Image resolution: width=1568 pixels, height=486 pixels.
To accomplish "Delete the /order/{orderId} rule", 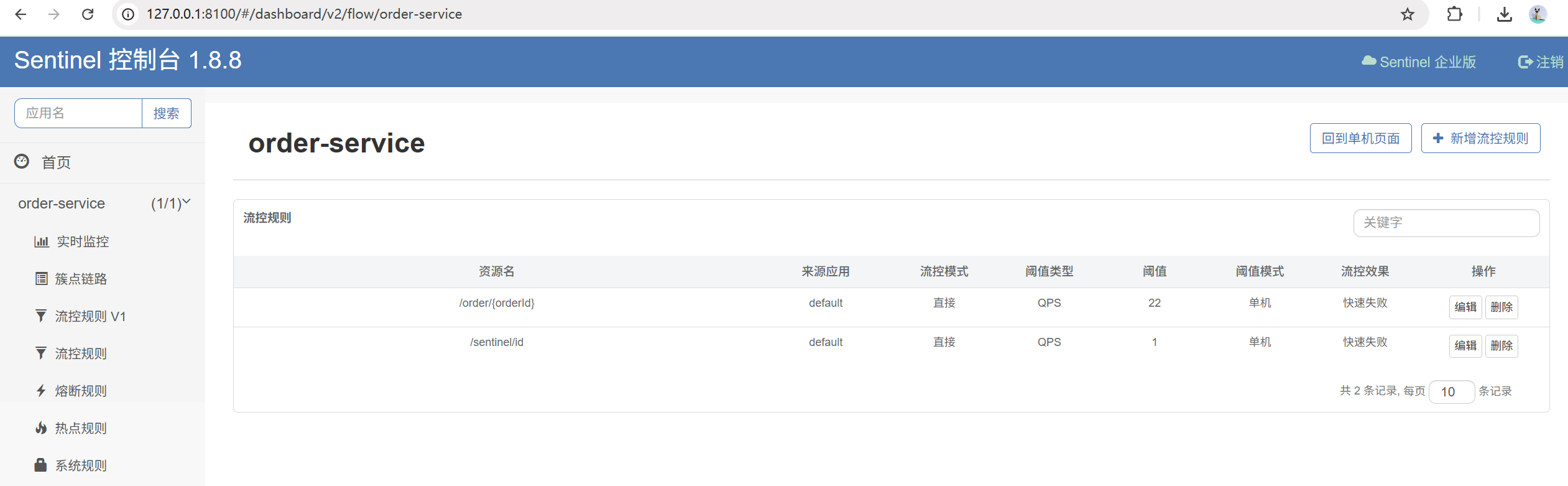I will point(1501,307).
